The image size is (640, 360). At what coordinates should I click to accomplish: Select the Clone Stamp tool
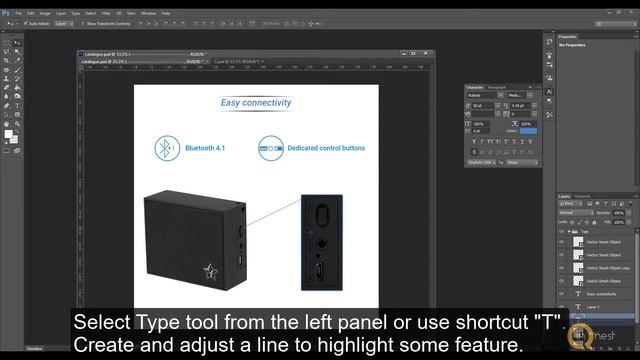7,78
